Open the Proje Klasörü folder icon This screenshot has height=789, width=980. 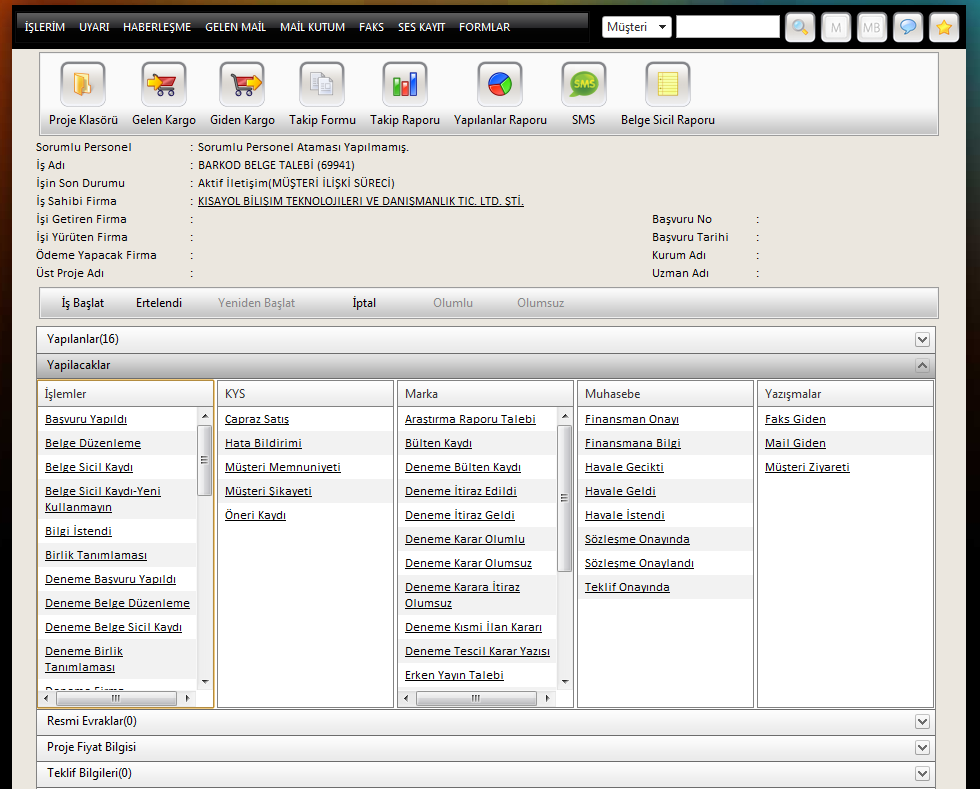(x=83, y=85)
